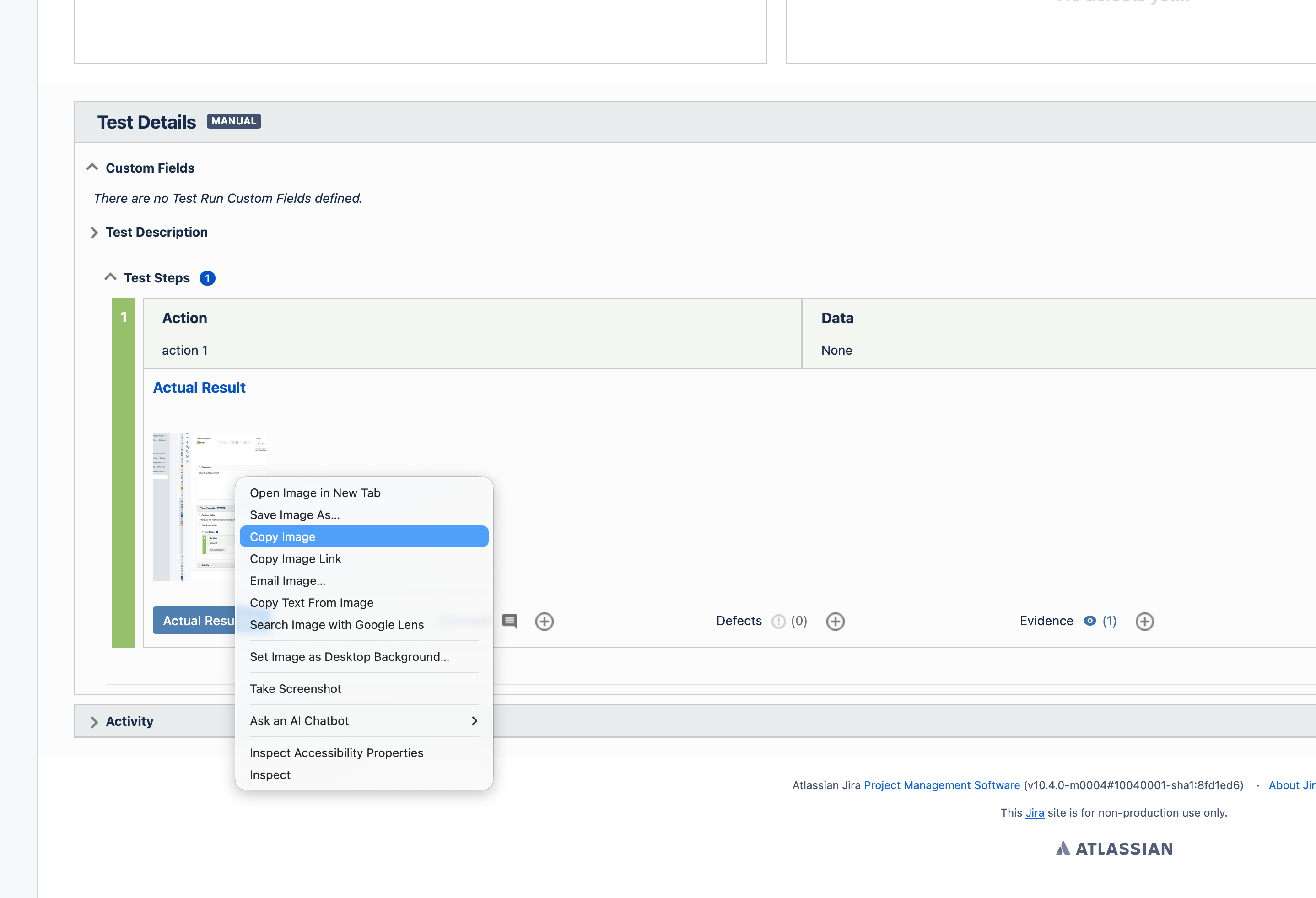Select Set Image as Desktop Background...

364,657
